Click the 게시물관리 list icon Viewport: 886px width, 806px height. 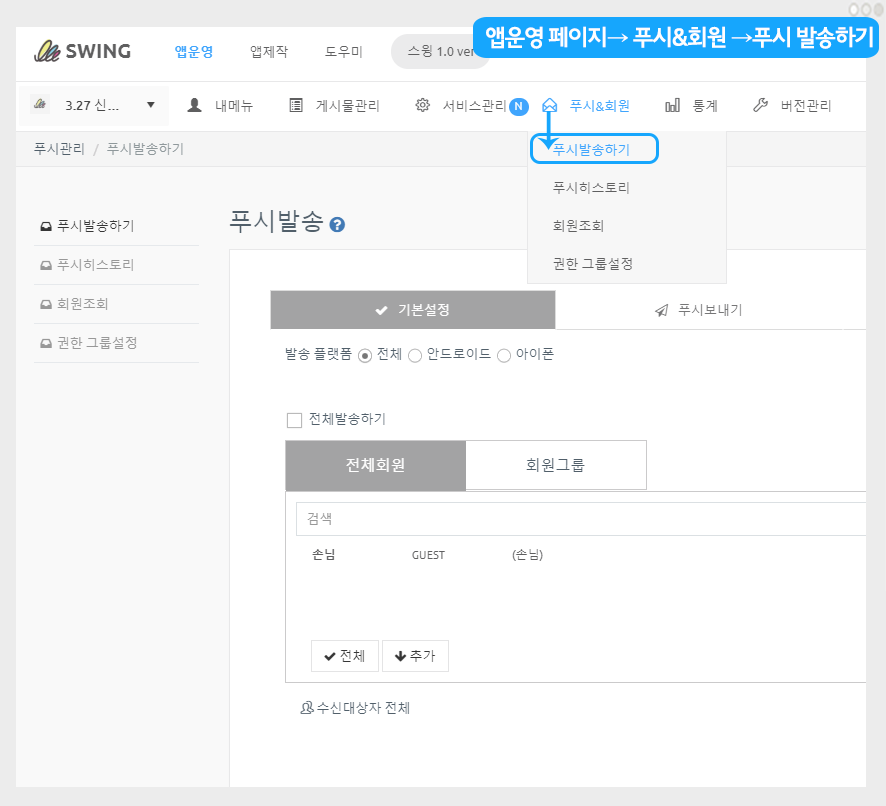(296, 105)
